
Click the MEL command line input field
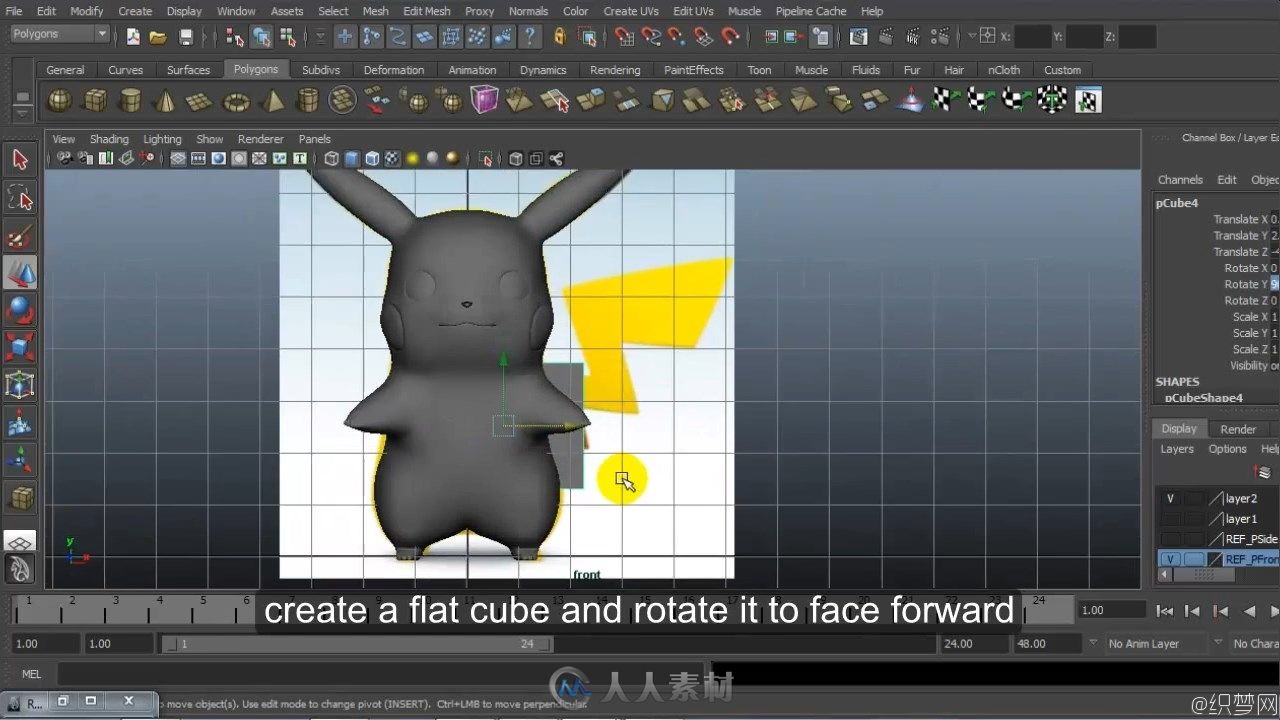click(382, 674)
